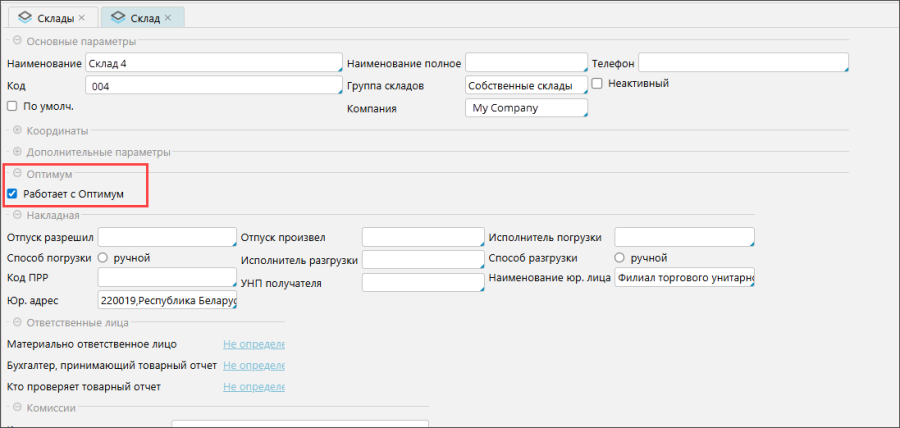Close the Склады tab
This screenshot has width=900, height=428.
[82, 18]
